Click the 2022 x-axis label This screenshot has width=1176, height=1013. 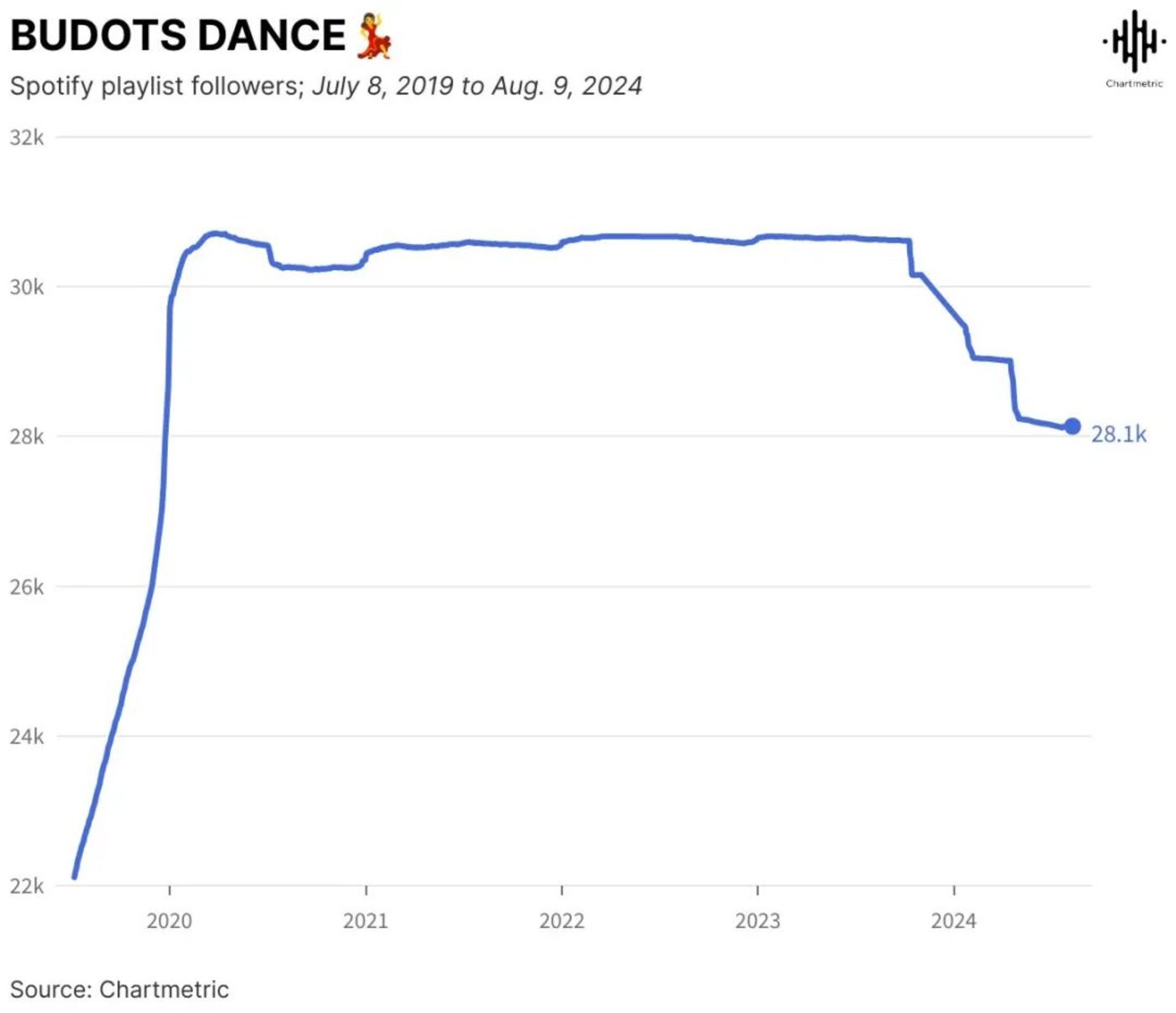[562, 921]
